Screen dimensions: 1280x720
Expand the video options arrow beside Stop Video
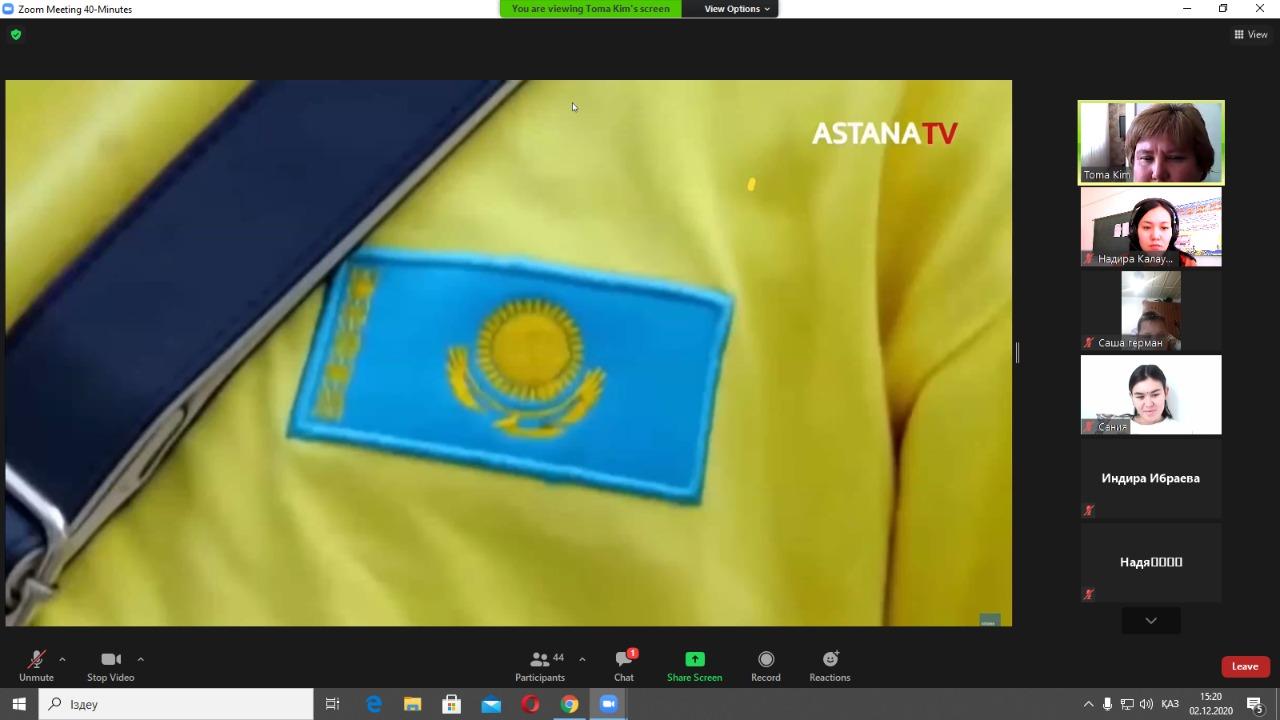coord(140,659)
